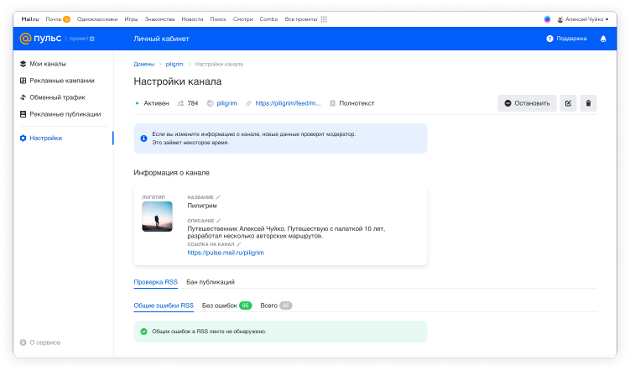Switch to Бан публикаций tab
630x371 pixels.
[x=211, y=282]
